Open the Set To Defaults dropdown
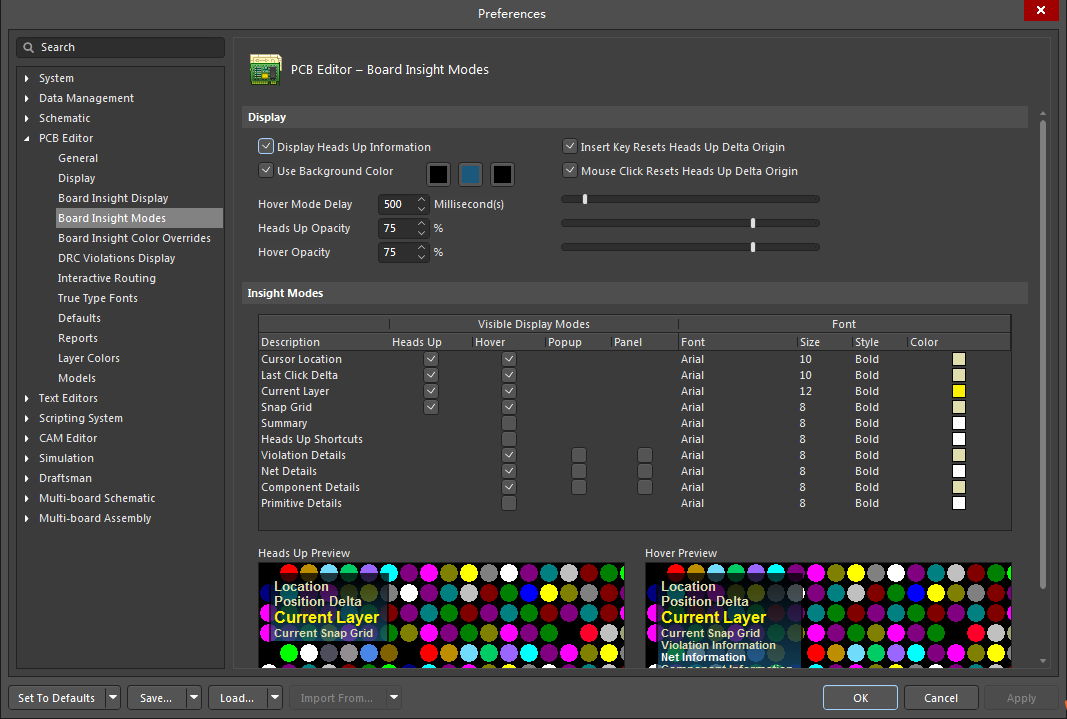1067x719 pixels. [x=114, y=697]
